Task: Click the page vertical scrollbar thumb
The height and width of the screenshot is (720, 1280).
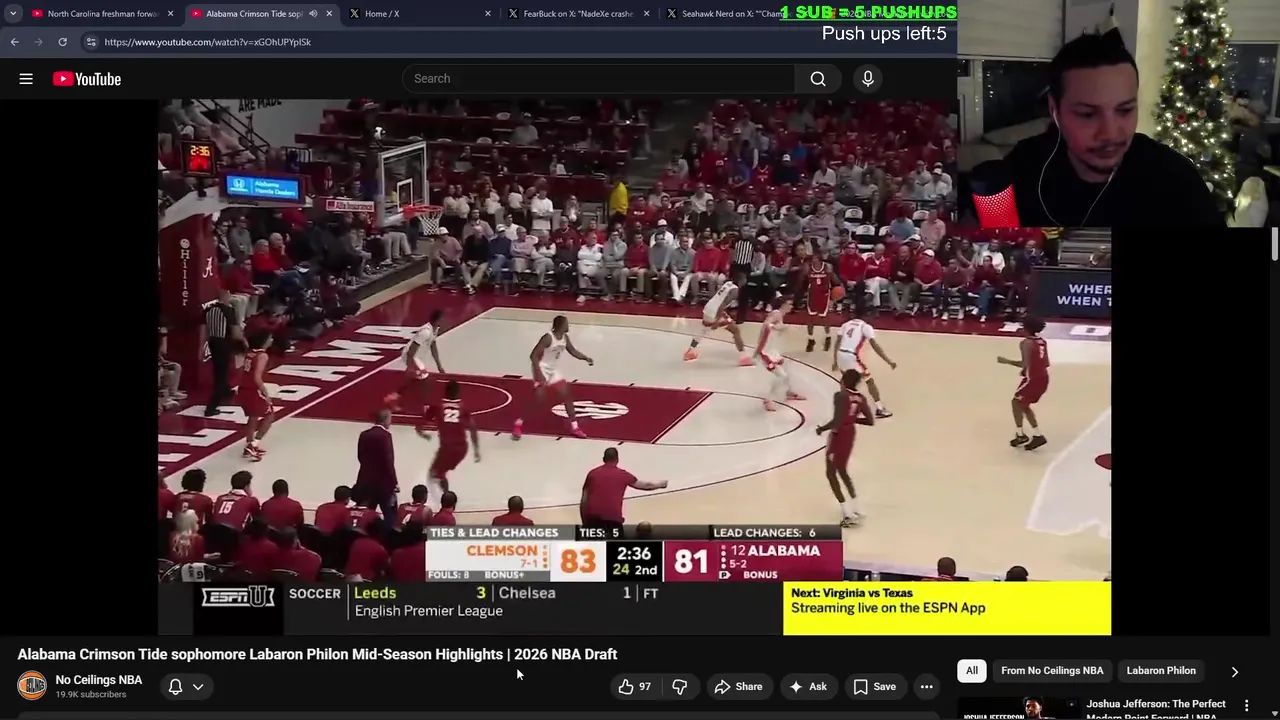Action: (x=1275, y=244)
